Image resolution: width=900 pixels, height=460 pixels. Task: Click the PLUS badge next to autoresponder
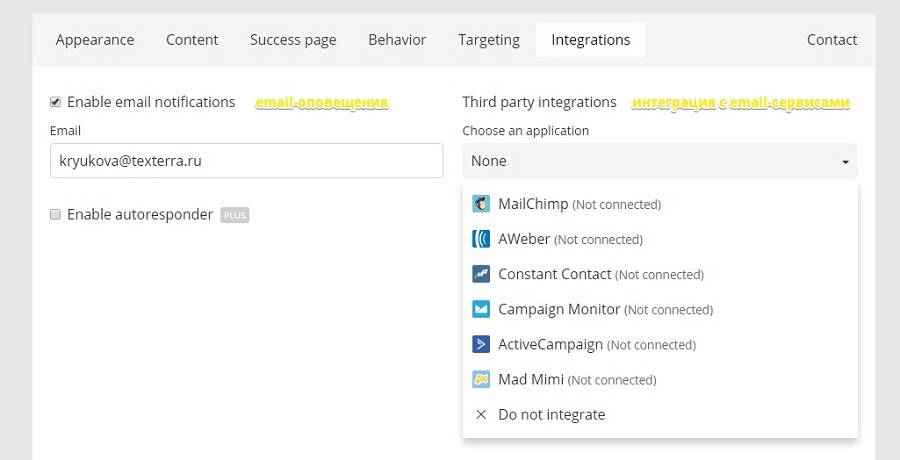pos(235,215)
